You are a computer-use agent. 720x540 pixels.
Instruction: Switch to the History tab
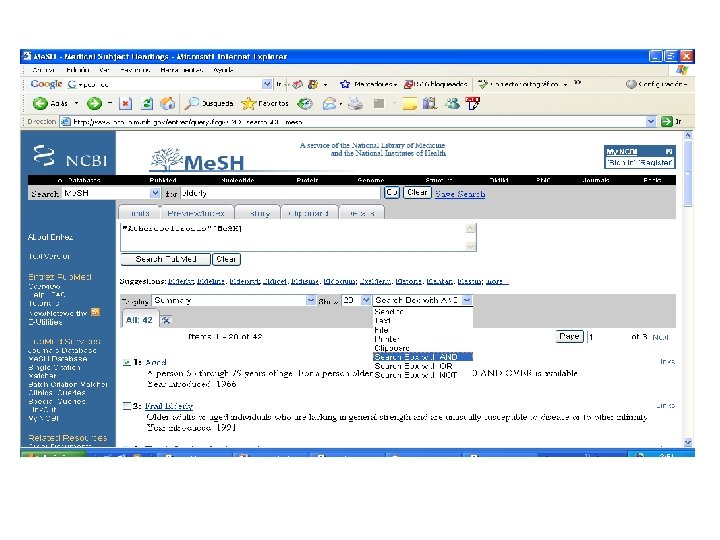click(259, 213)
